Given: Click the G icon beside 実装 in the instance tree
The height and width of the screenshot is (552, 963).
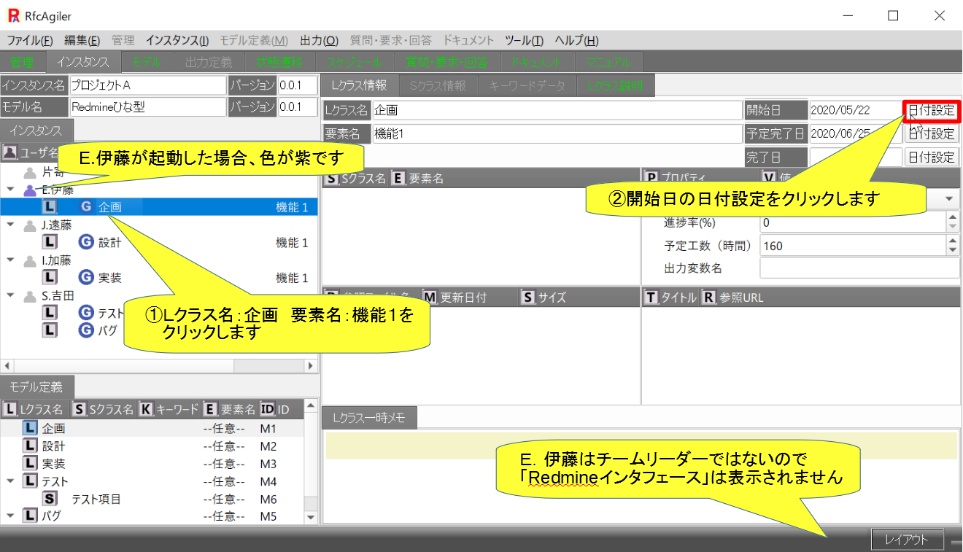Looking at the screenshot, I should click(86, 278).
